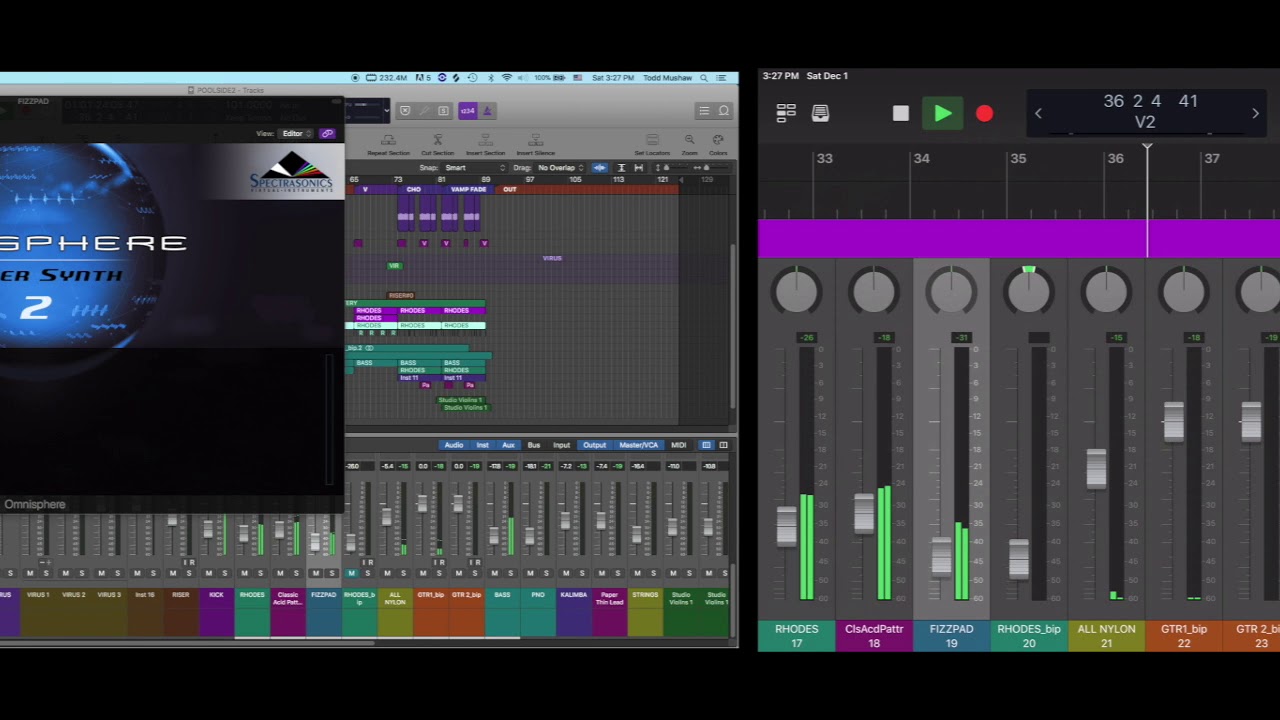
Task: Open the List Editors icon
Action: [x=704, y=111]
